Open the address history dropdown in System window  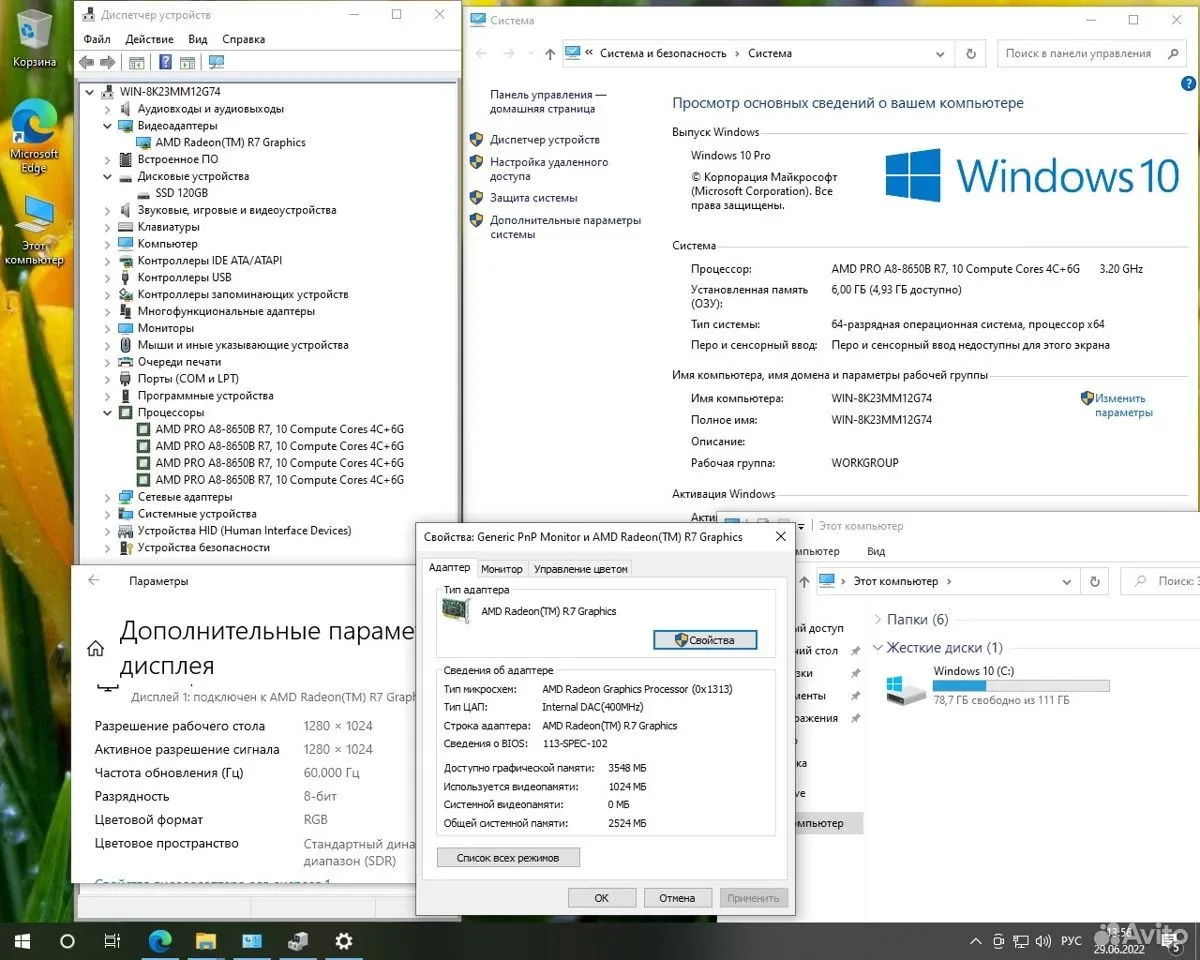point(940,54)
